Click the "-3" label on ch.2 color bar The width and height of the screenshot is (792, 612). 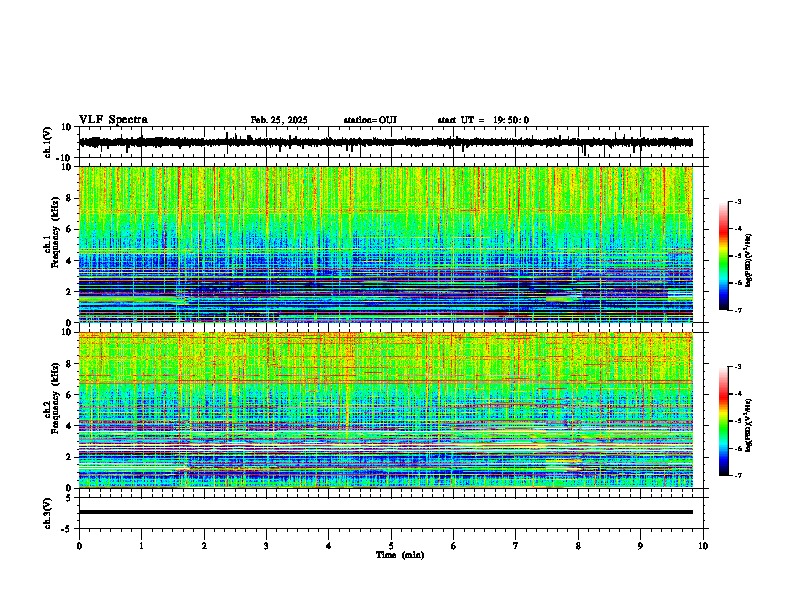[x=738, y=367]
